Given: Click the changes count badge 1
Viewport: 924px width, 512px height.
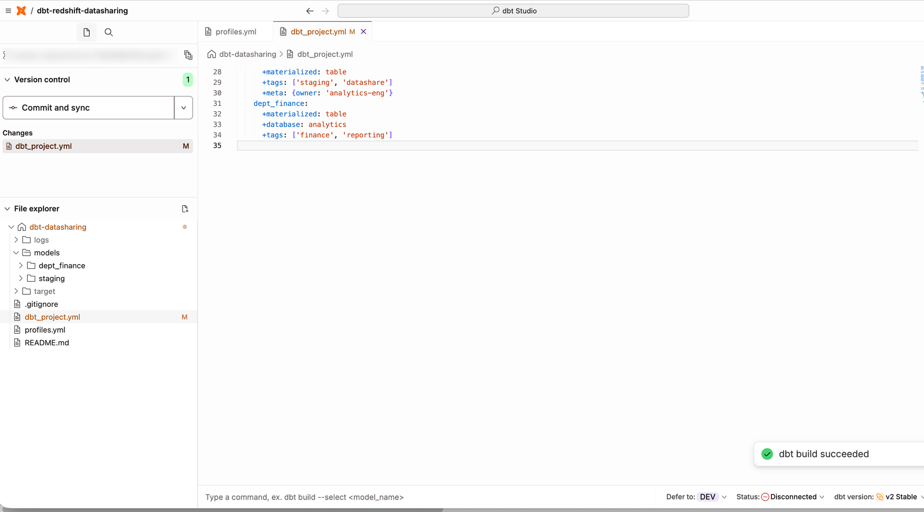Looking at the screenshot, I should (x=187, y=80).
